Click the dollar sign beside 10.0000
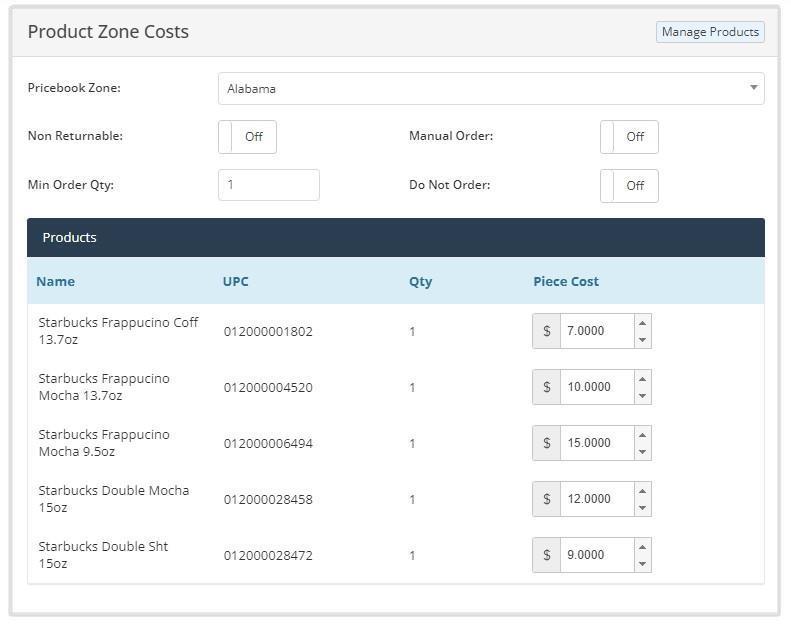Screen dimensions: 791x627 (x=546, y=387)
